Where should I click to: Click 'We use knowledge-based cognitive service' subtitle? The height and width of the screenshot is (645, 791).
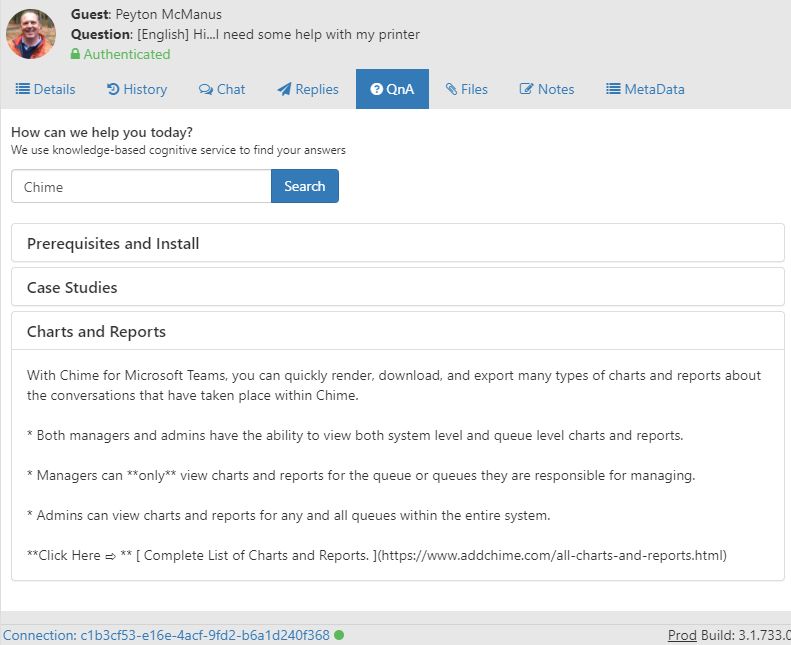pos(179,150)
